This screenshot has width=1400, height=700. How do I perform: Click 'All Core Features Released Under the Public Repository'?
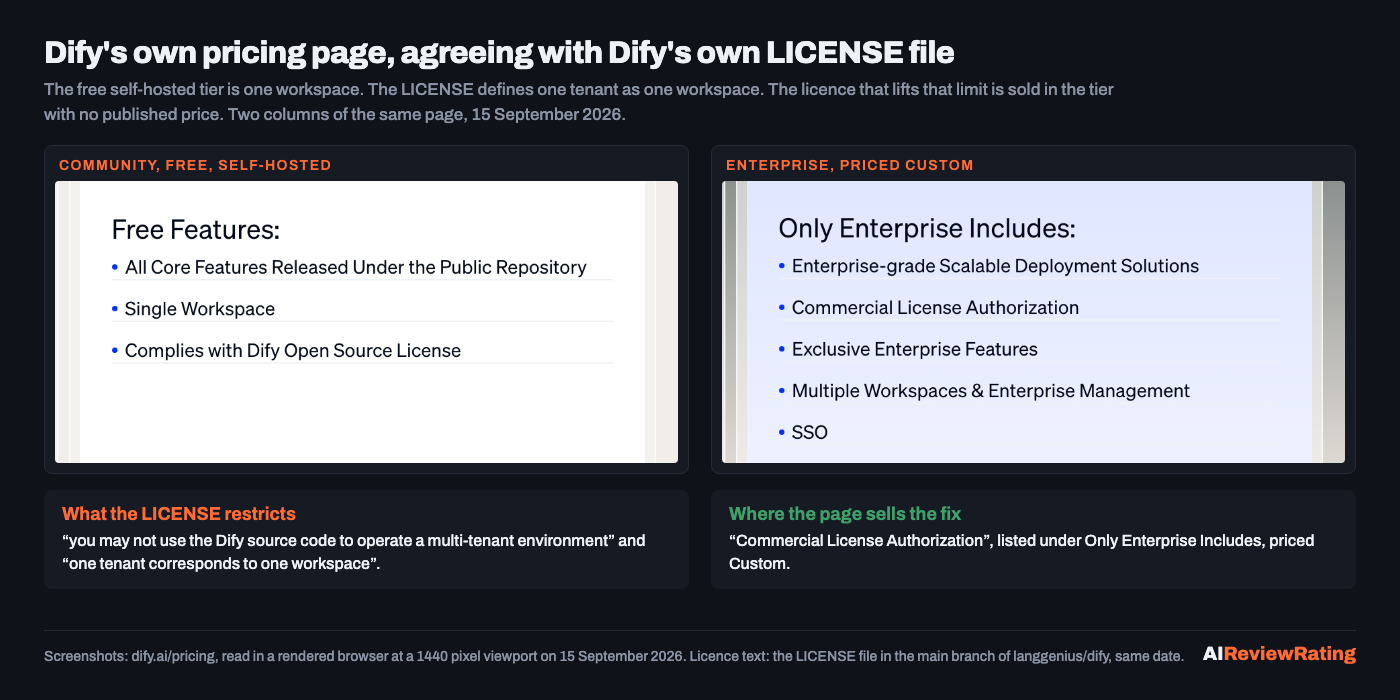pyautogui.click(x=355, y=268)
